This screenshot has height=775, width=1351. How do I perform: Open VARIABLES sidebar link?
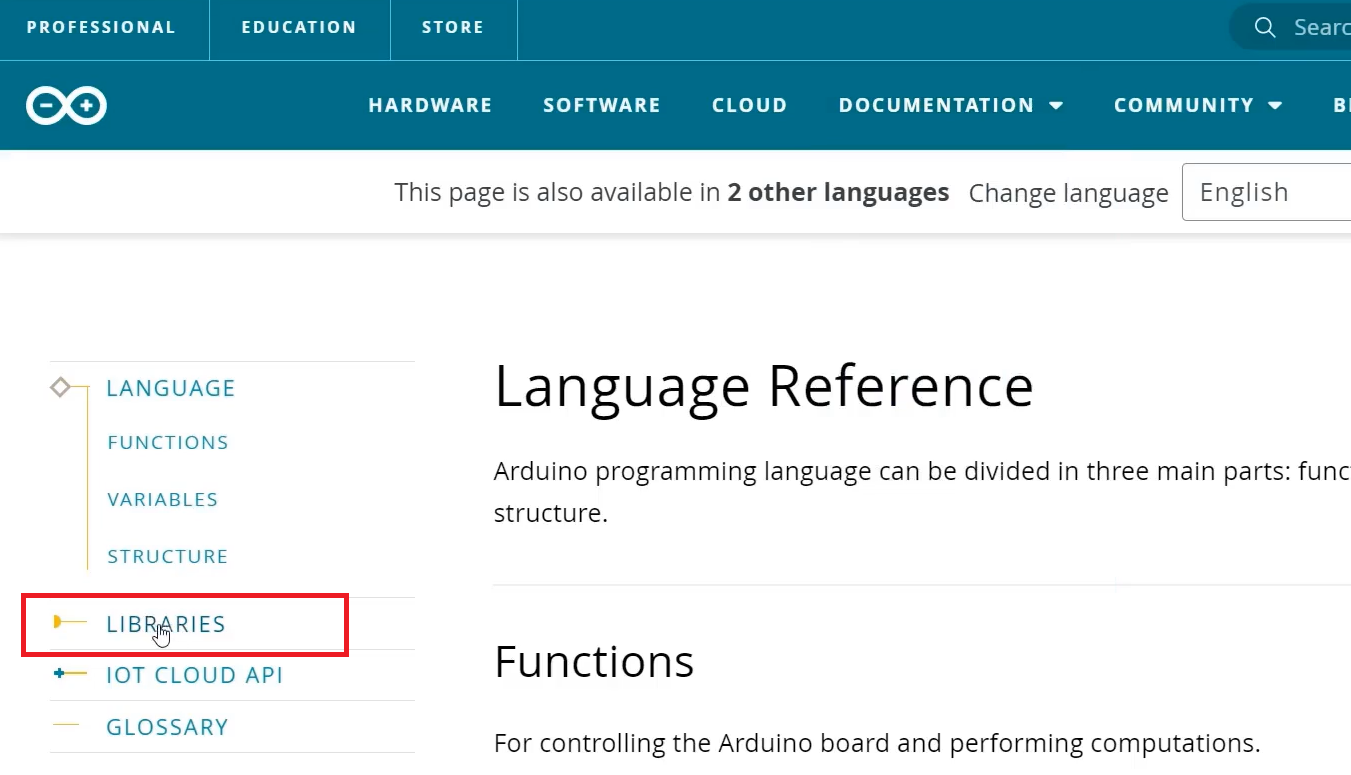pyautogui.click(x=163, y=499)
